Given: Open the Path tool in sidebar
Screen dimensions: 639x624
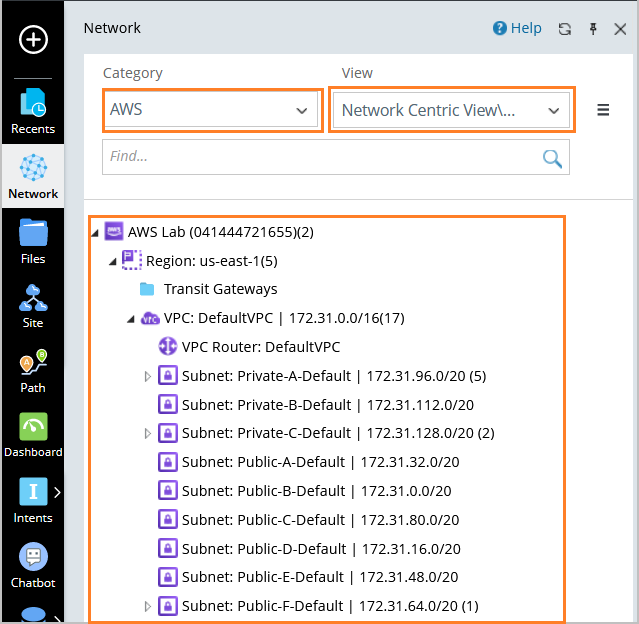Looking at the screenshot, I should pyautogui.click(x=33, y=371).
